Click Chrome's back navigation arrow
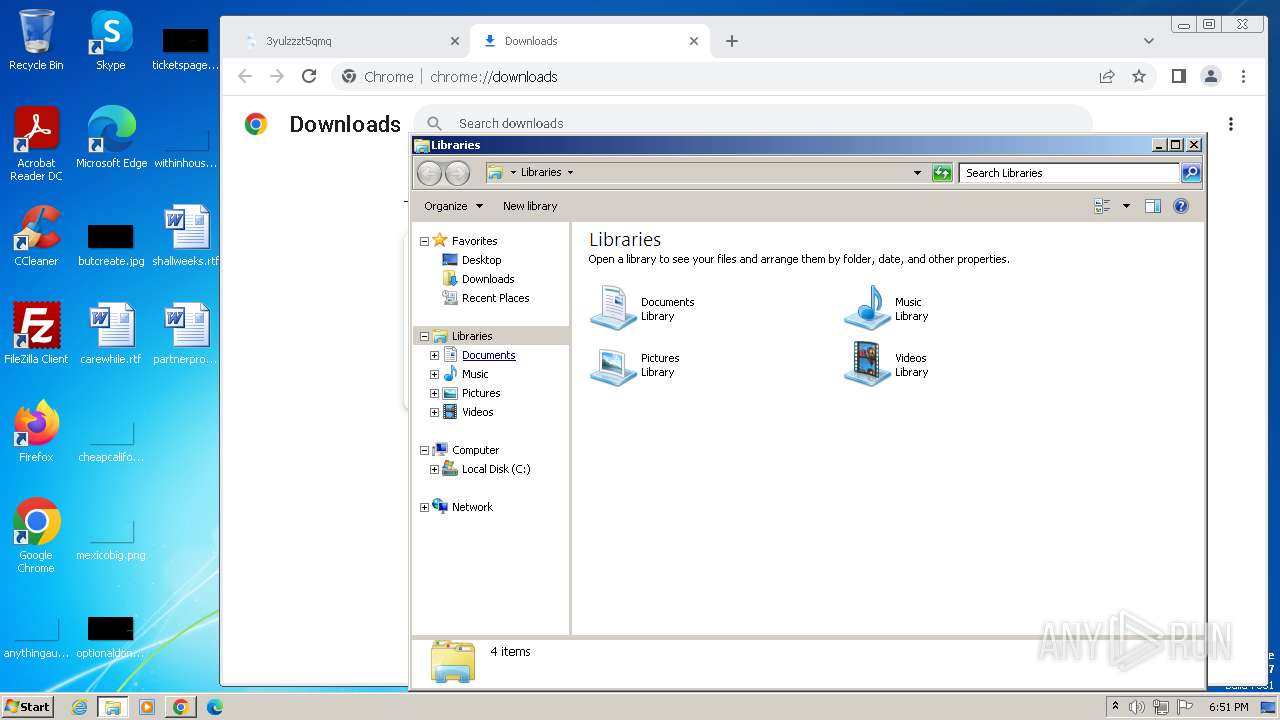 click(x=245, y=76)
